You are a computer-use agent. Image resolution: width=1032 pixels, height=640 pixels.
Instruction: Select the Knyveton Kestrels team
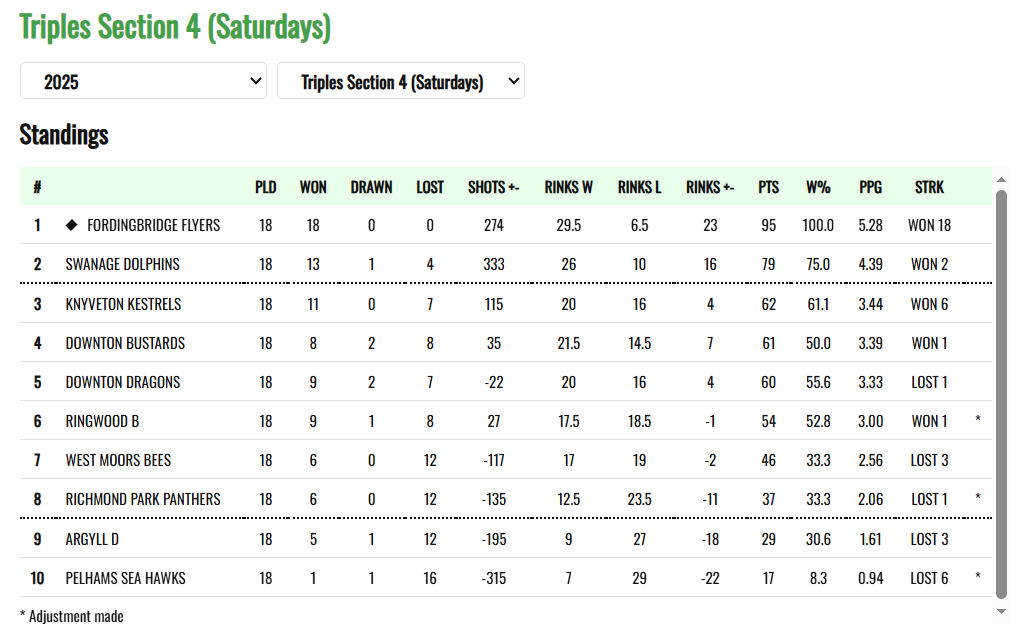(x=123, y=304)
